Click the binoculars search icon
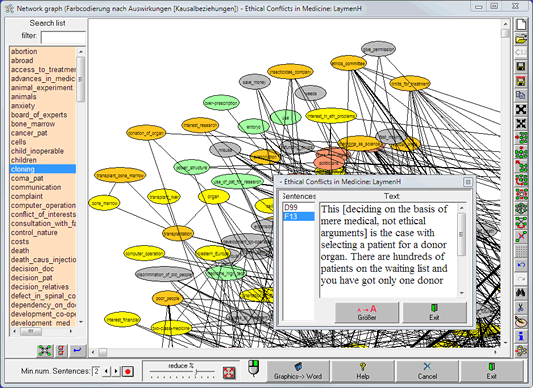 (521, 292)
